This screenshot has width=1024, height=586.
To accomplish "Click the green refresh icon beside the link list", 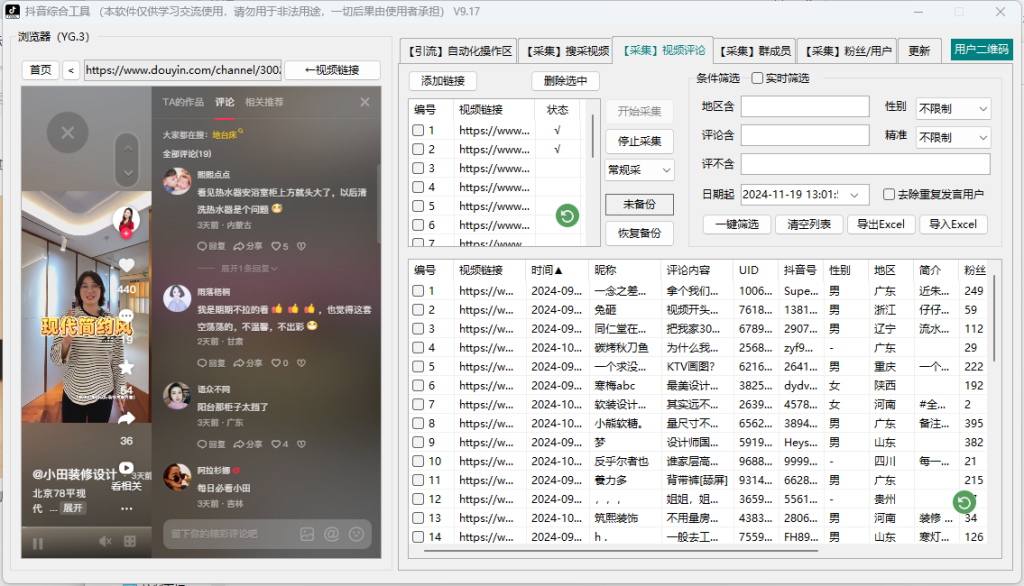I will [x=566, y=215].
